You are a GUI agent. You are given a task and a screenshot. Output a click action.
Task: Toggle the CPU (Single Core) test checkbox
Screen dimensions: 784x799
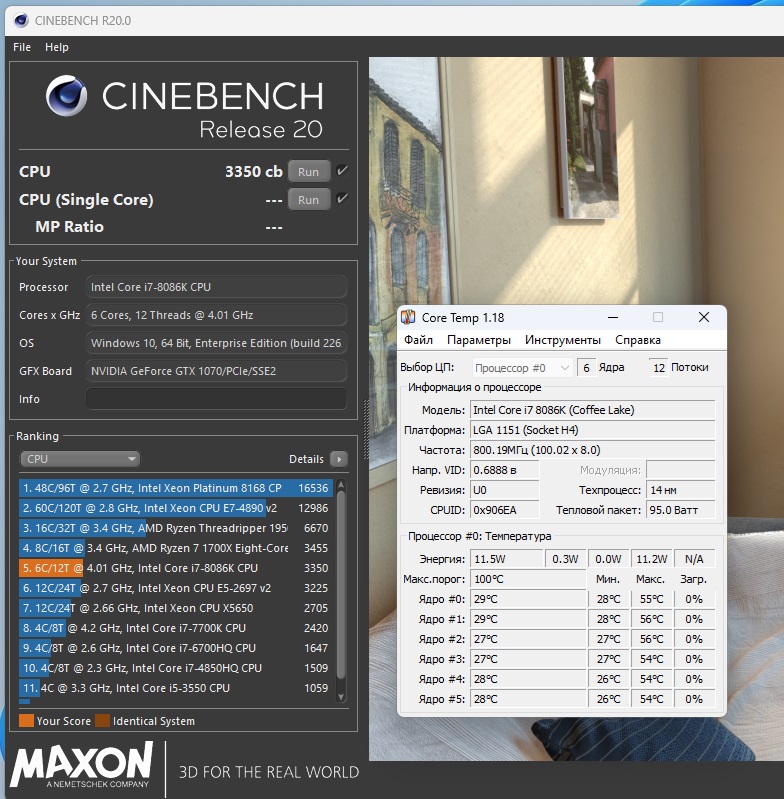(x=342, y=199)
